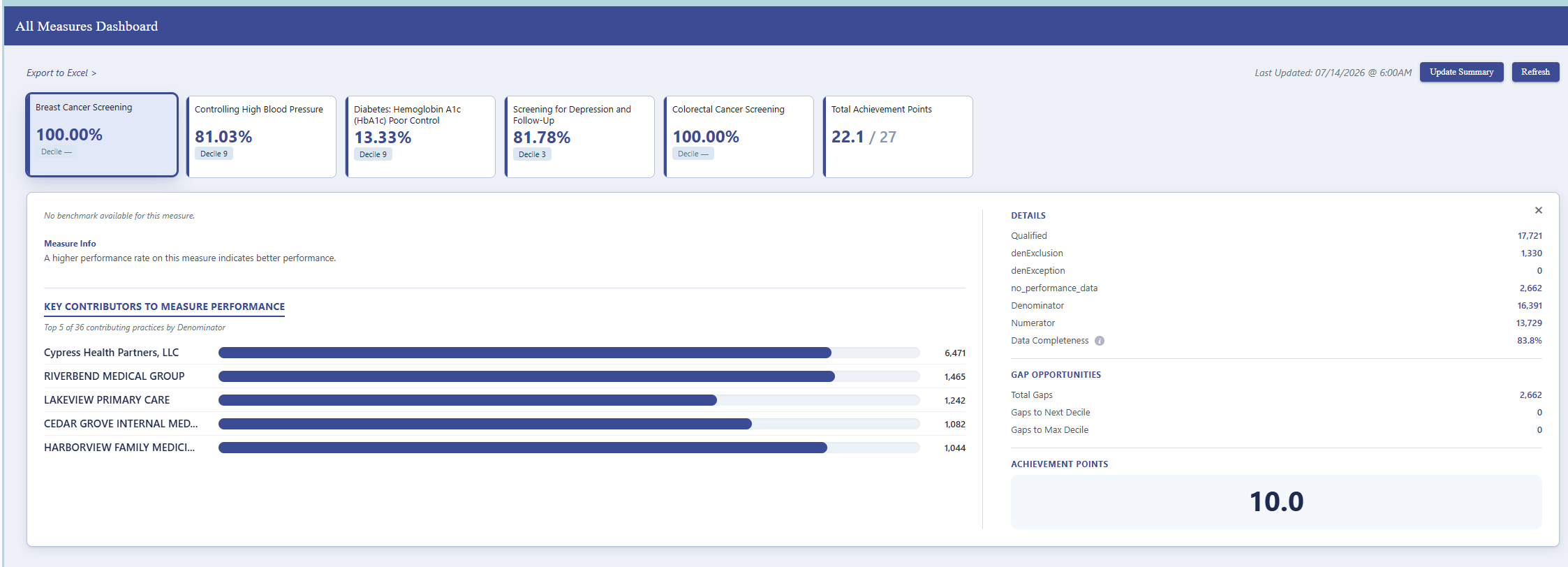Click the HARBORVIEW FAMILY MEDICI... name
The height and width of the screenshot is (567, 1568).
pos(119,448)
